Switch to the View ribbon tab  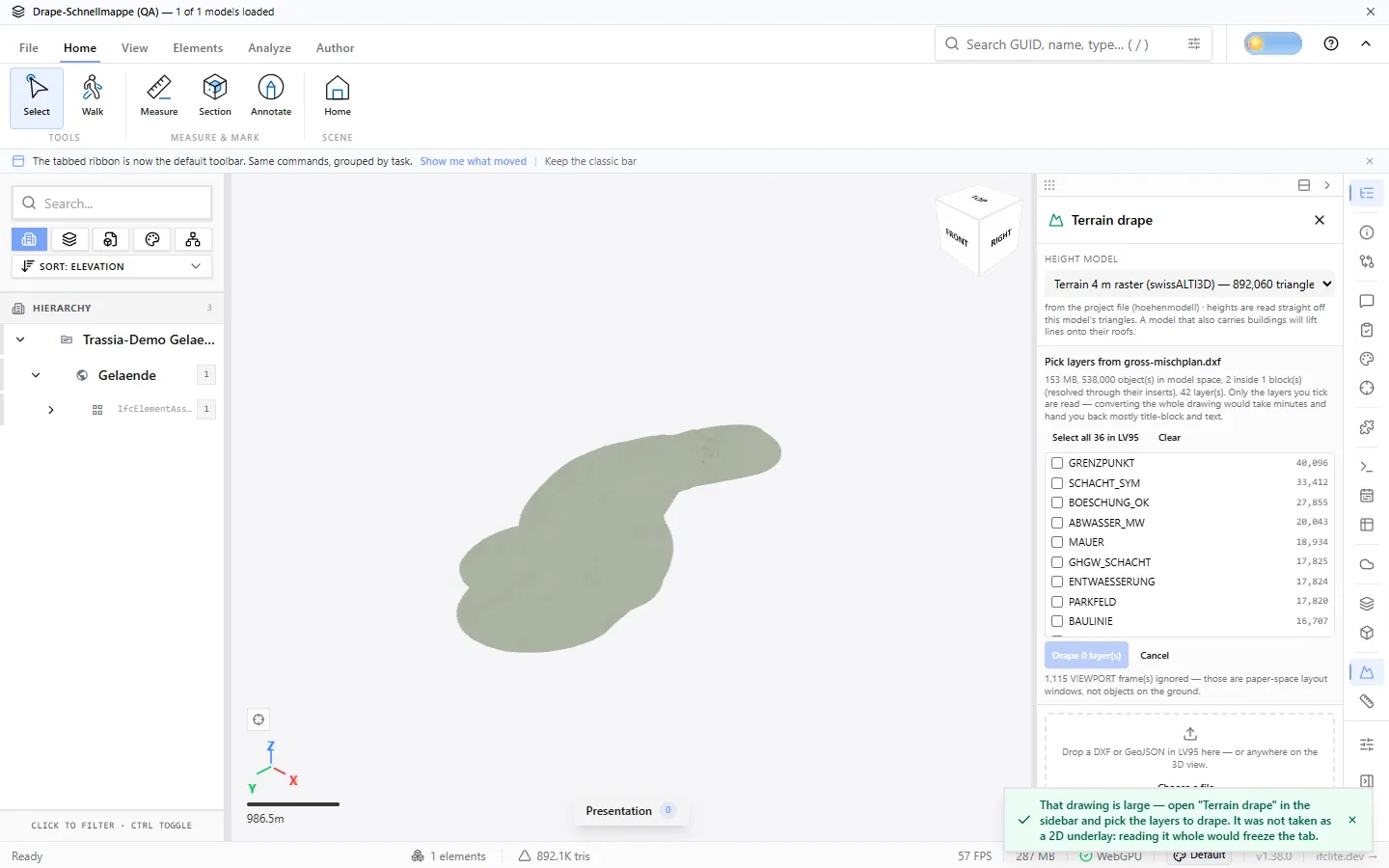[x=135, y=48]
